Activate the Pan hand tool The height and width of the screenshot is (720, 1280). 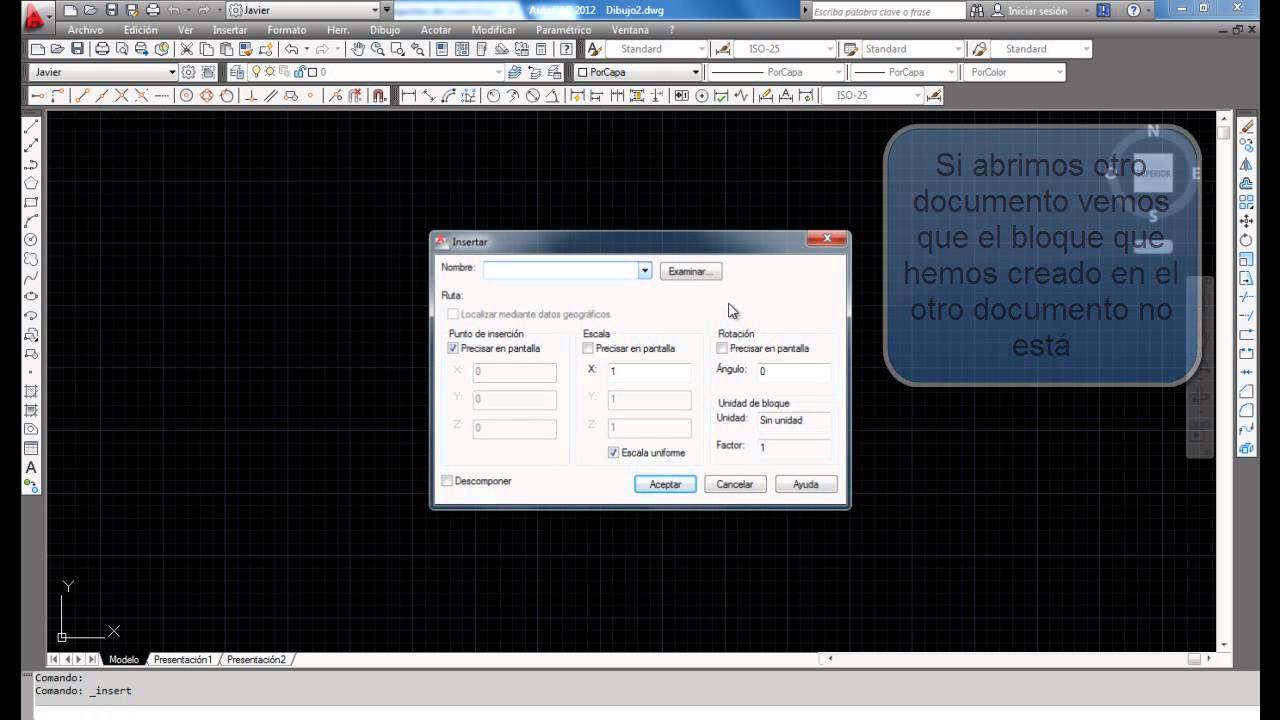tap(358, 49)
